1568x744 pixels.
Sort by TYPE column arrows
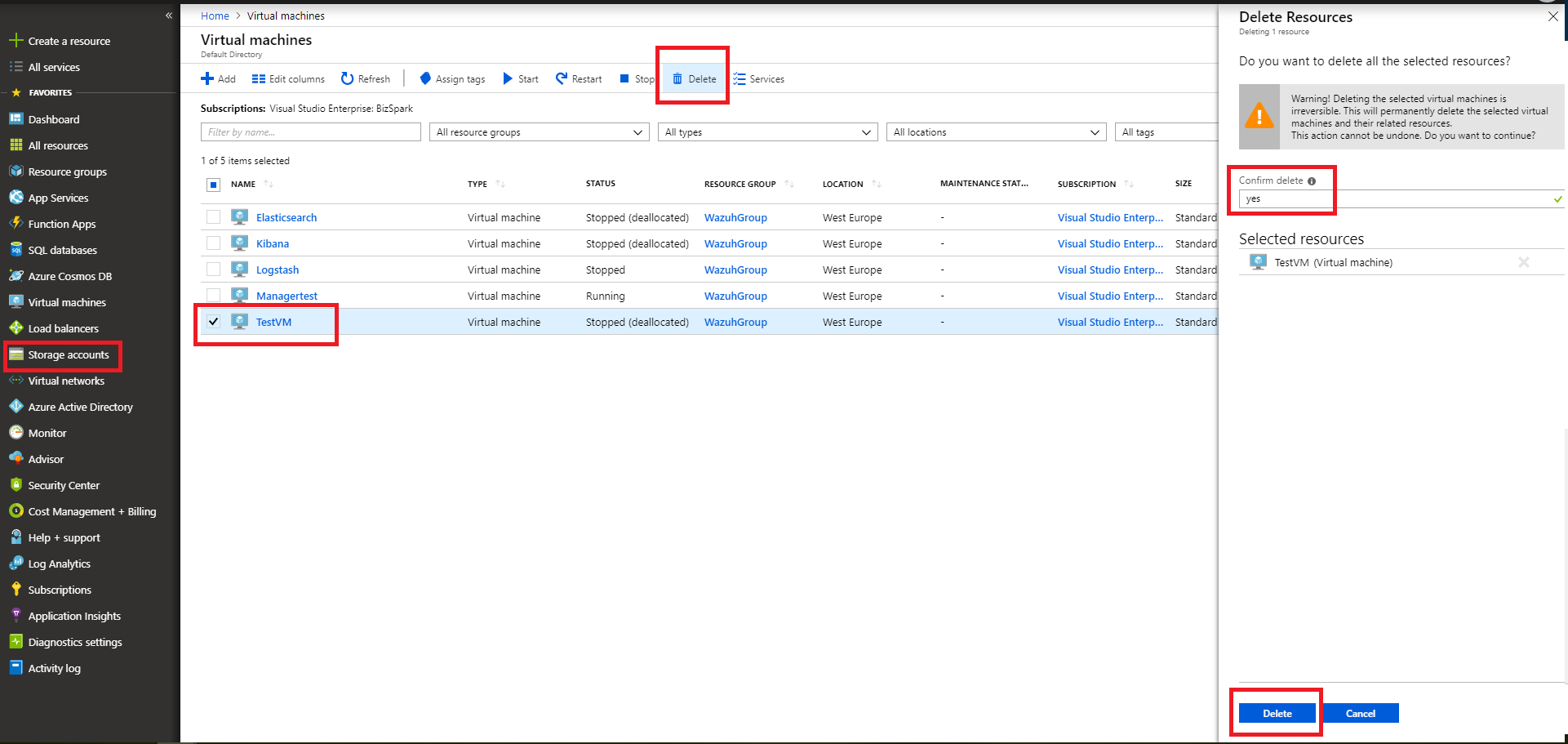pyautogui.click(x=500, y=185)
